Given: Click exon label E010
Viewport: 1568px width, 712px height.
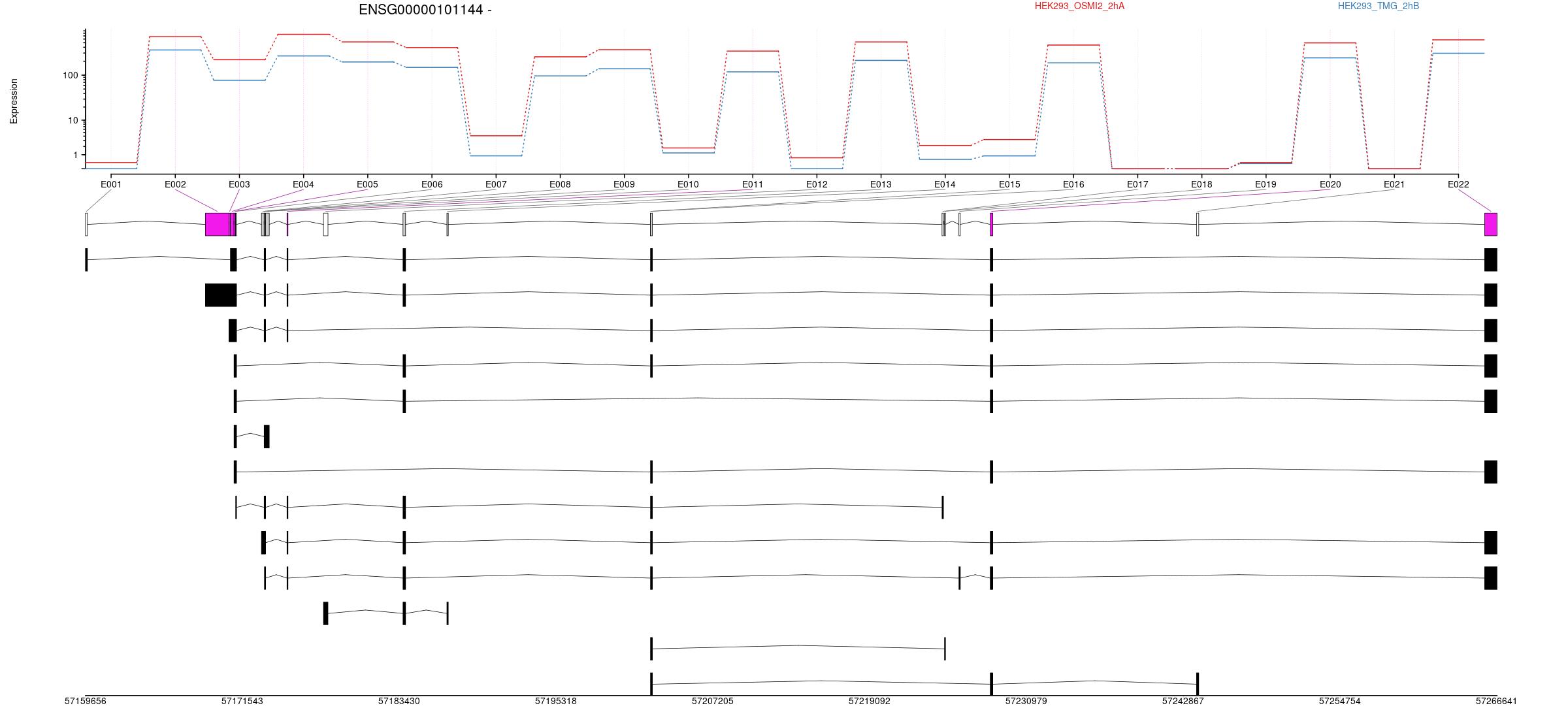Looking at the screenshot, I should point(688,185).
